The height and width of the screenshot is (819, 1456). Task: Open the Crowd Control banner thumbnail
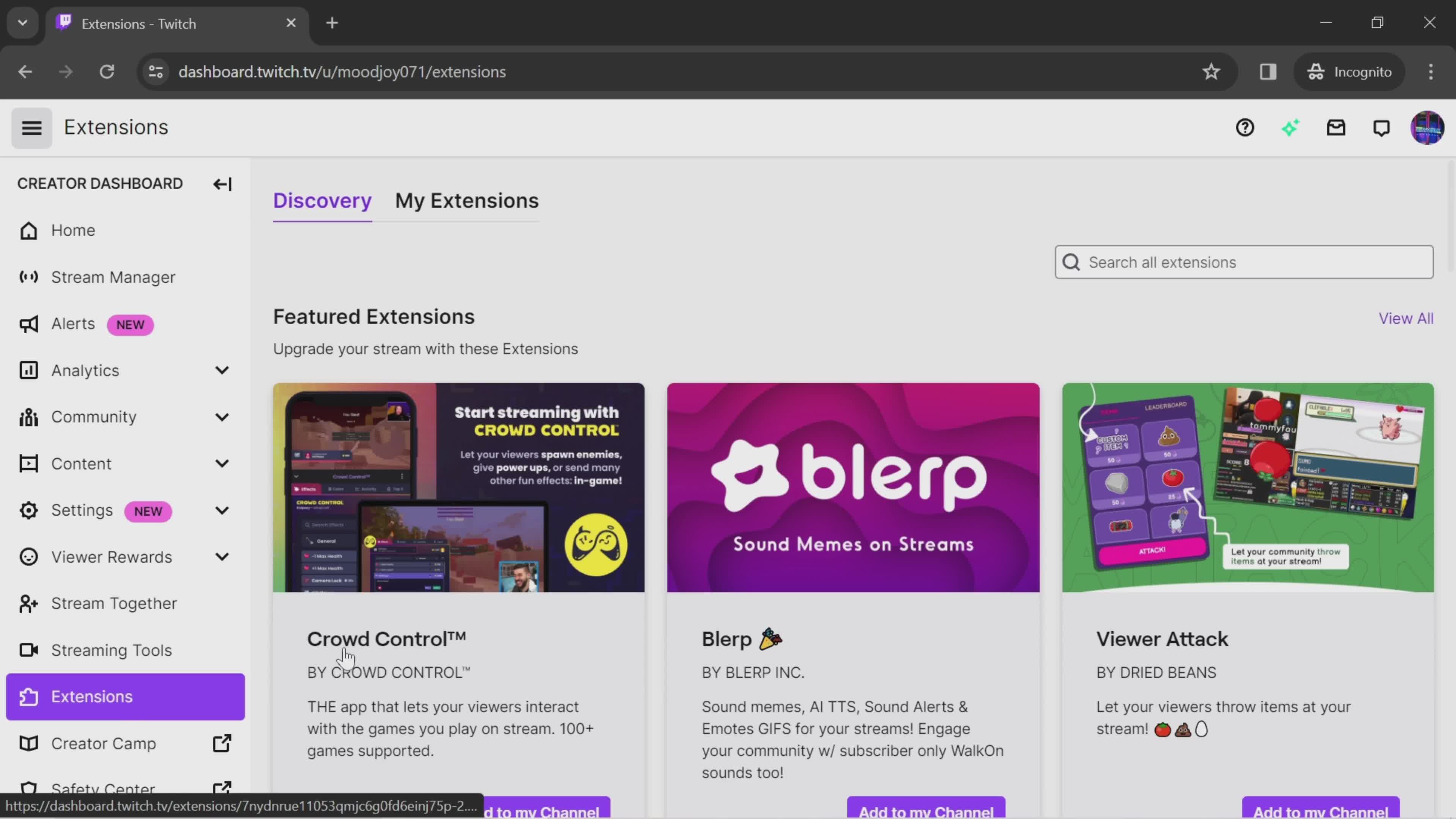pyautogui.click(x=458, y=488)
